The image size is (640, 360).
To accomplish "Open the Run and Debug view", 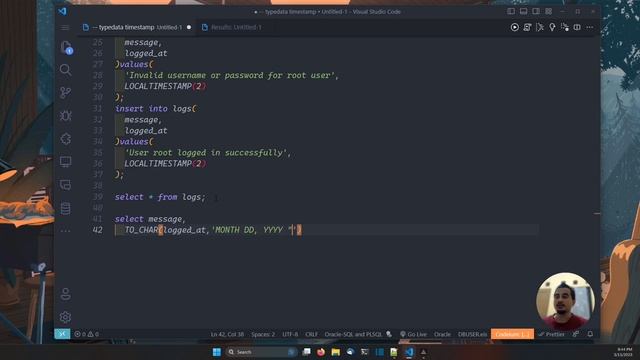I will tap(65, 116).
